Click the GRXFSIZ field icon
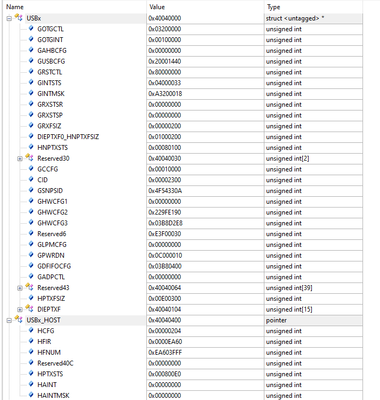The width and height of the screenshot is (380, 400). pyautogui.click(x=31, y=126)
